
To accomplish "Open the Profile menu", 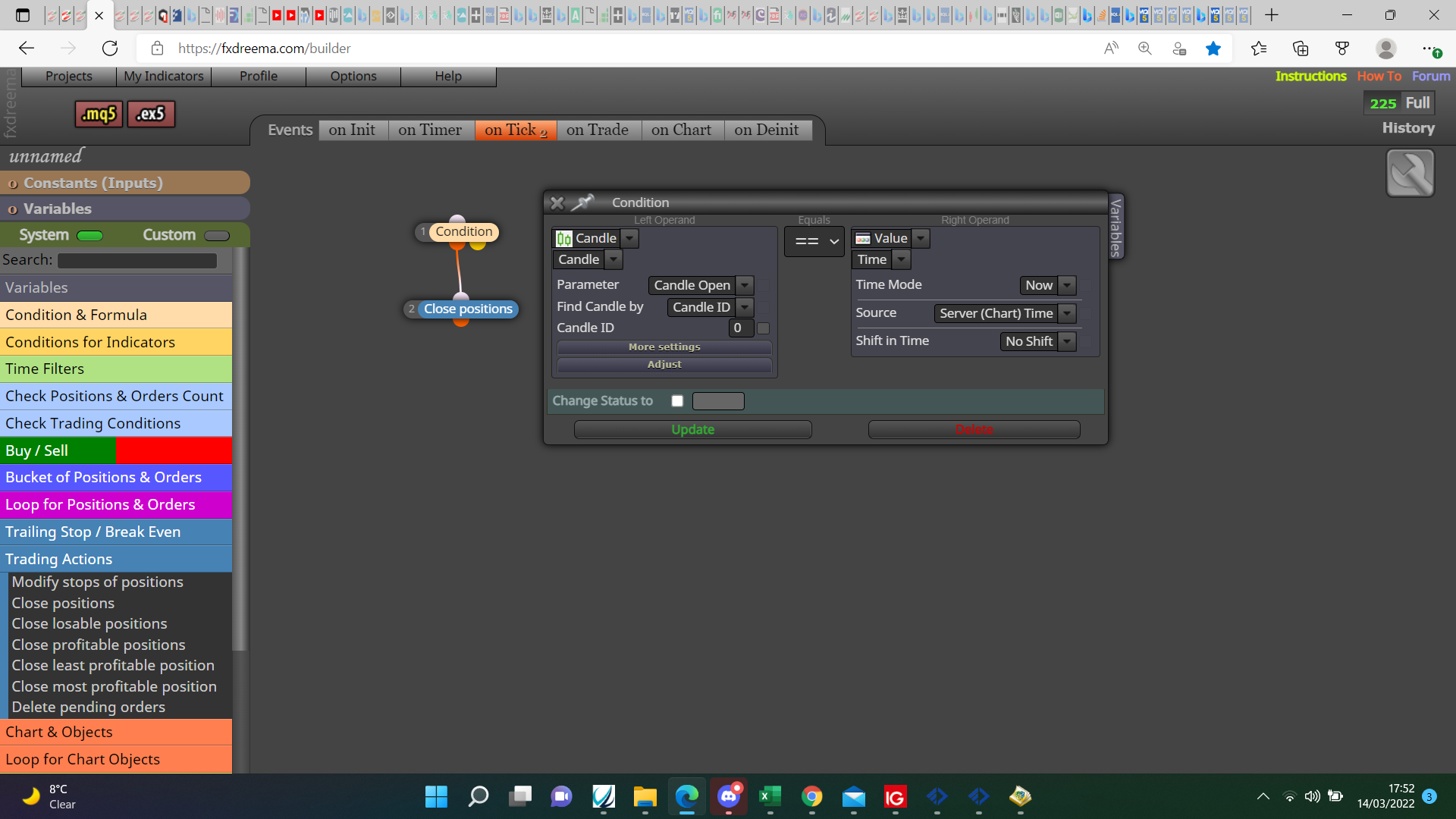I will point(259,76).
